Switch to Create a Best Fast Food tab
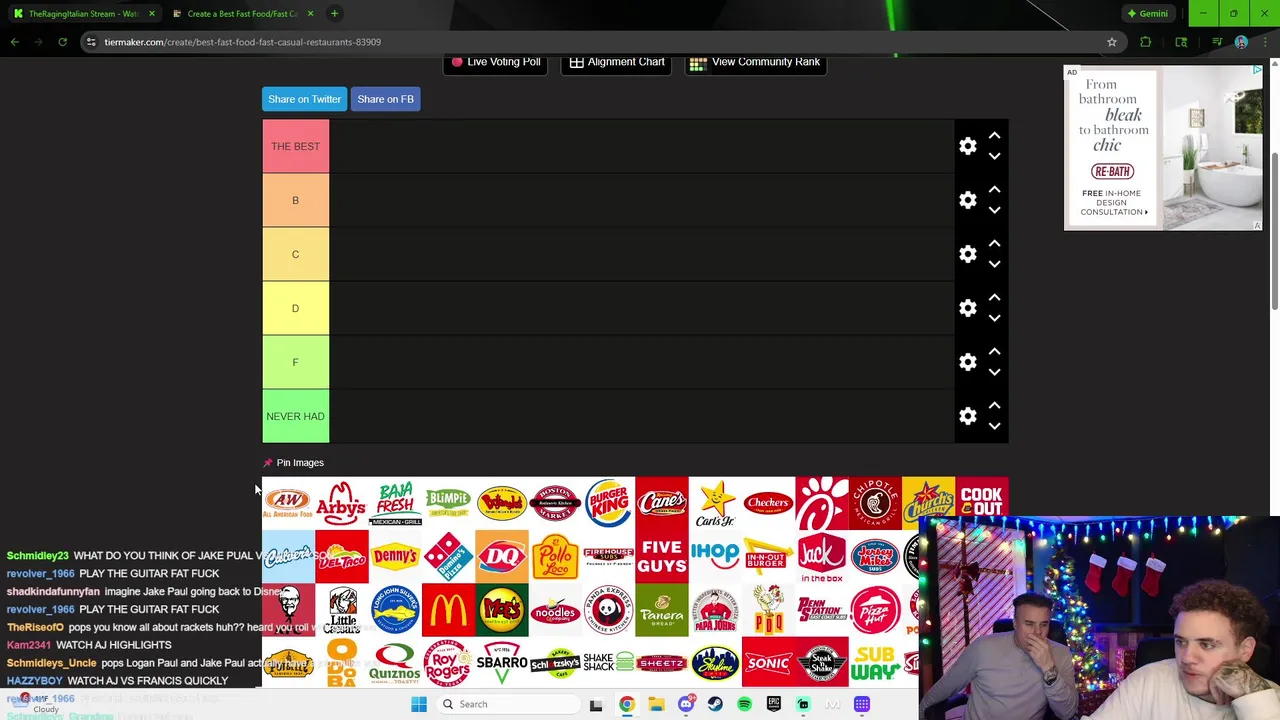Screen dimensions: 1280x720 (243, 13)
